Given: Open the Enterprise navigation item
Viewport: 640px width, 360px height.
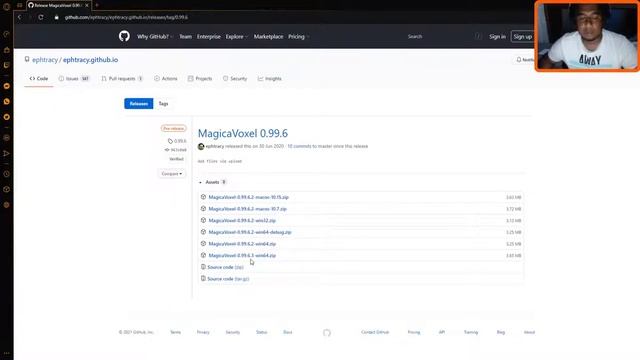Looking at the screenshot, I should pos(209,37).
